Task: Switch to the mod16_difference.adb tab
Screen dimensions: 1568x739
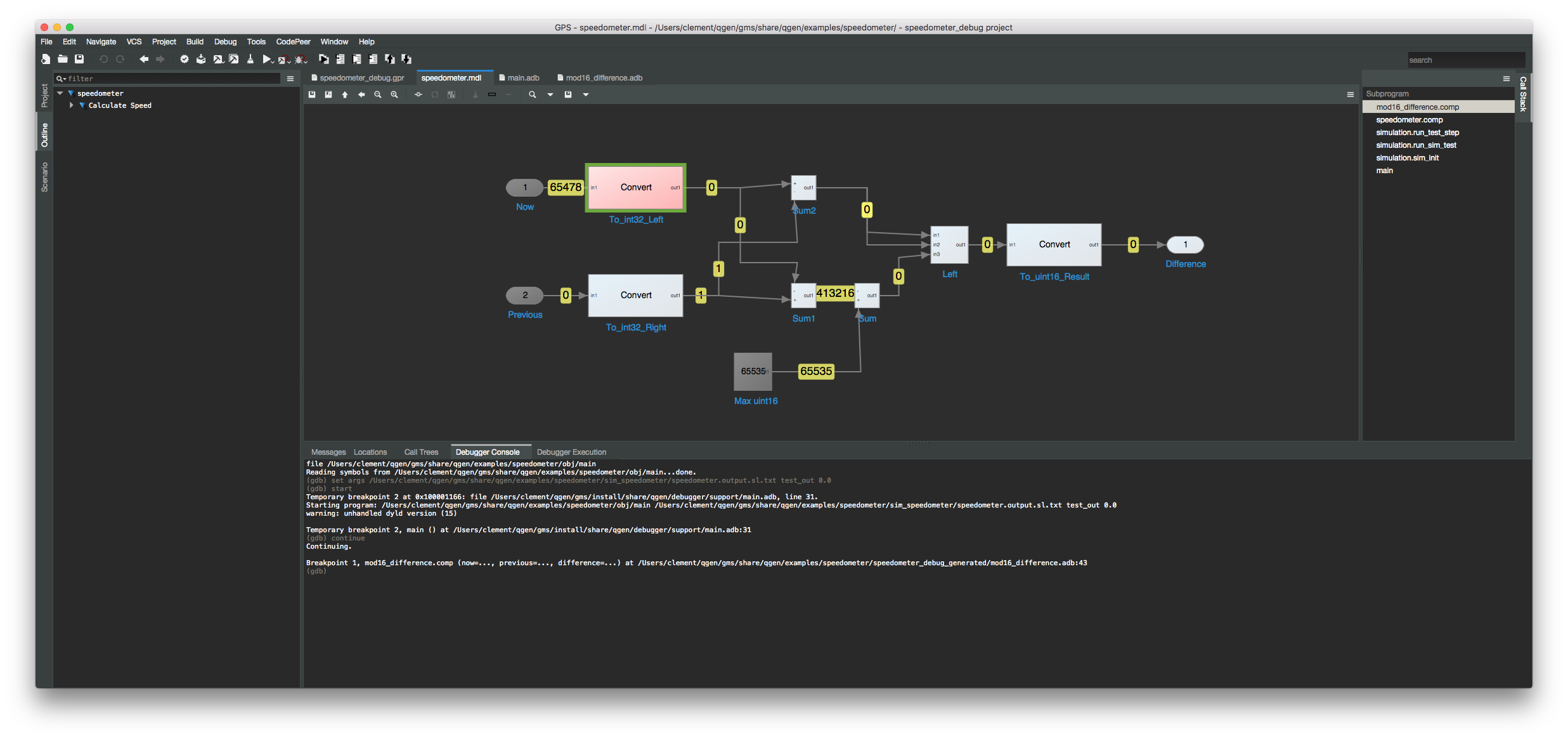Action: click(600, 78)
